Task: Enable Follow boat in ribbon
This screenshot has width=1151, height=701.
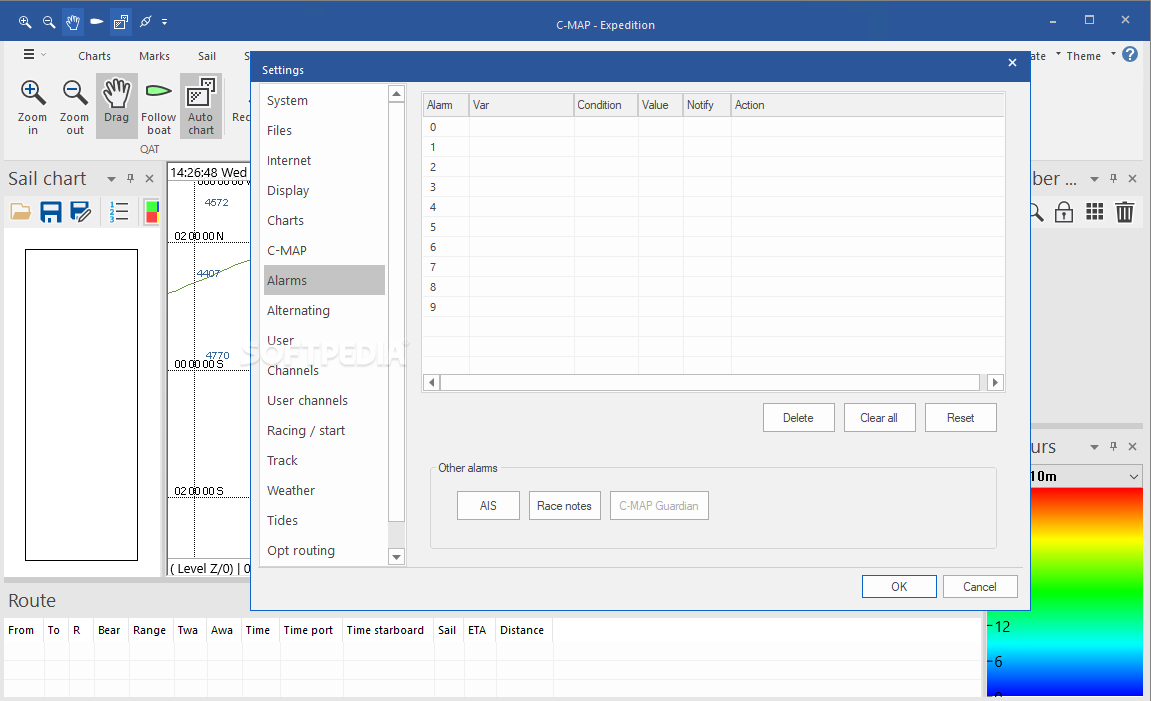Action: [159, 106]
